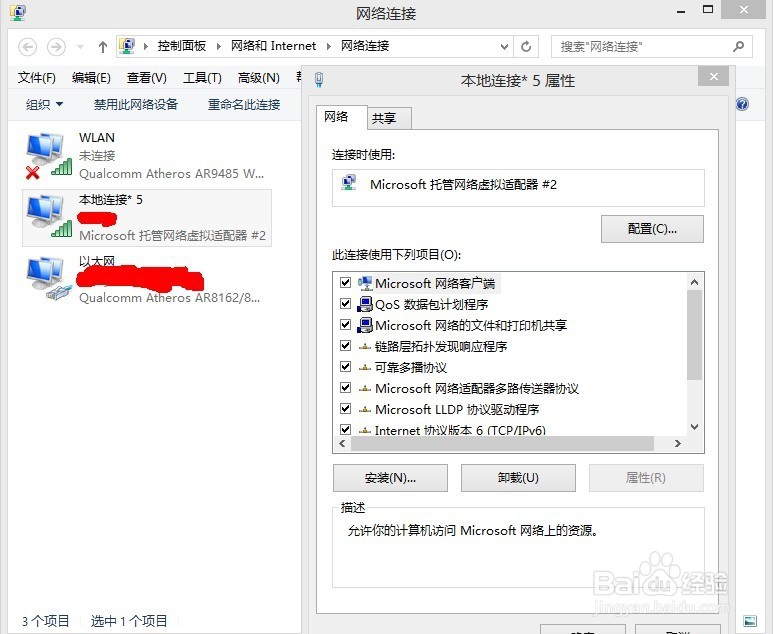Click 网络和 Internet in the breadcrumb

tap(274, 46)
